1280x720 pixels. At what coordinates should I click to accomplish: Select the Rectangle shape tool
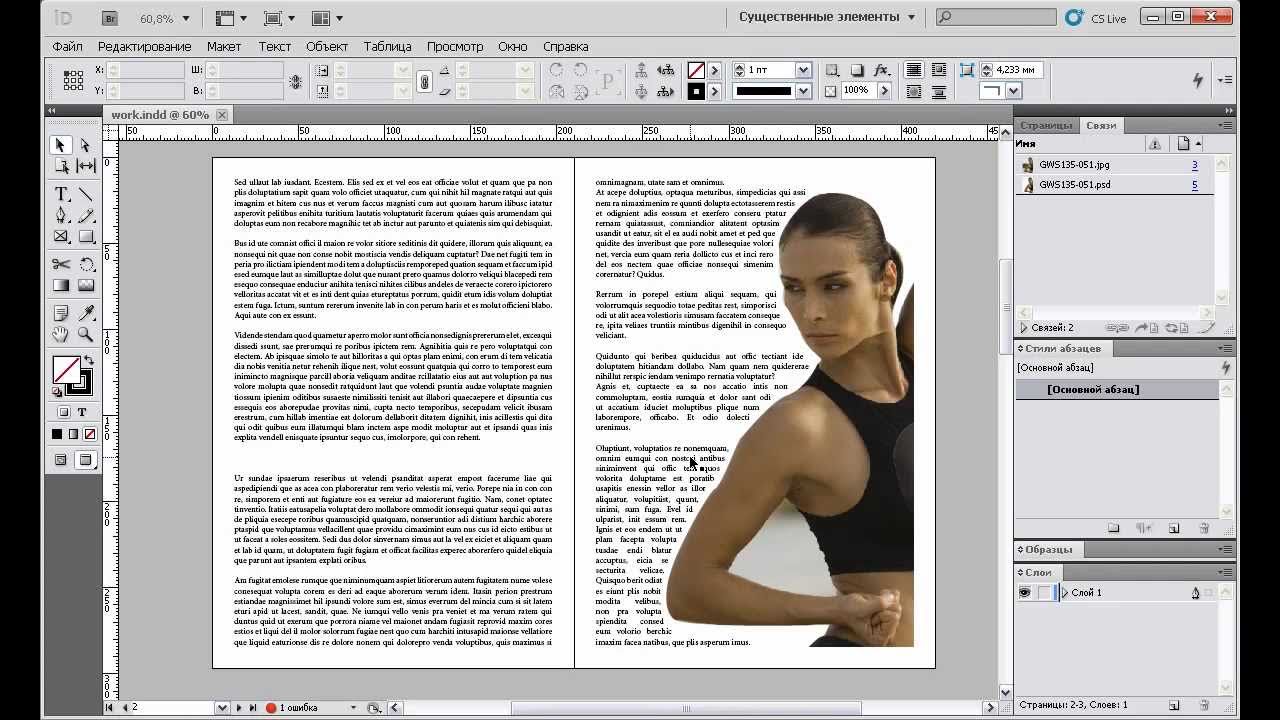[x=86, y=236]
